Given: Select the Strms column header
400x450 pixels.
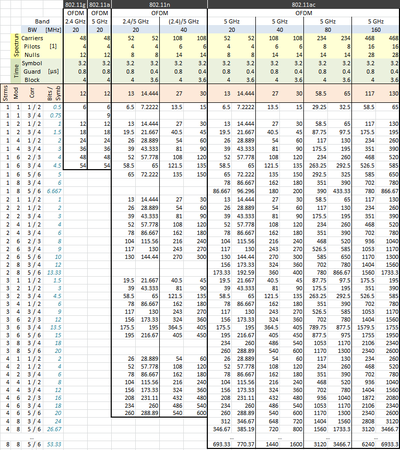Looking at the screenshot, I should 6,94.
